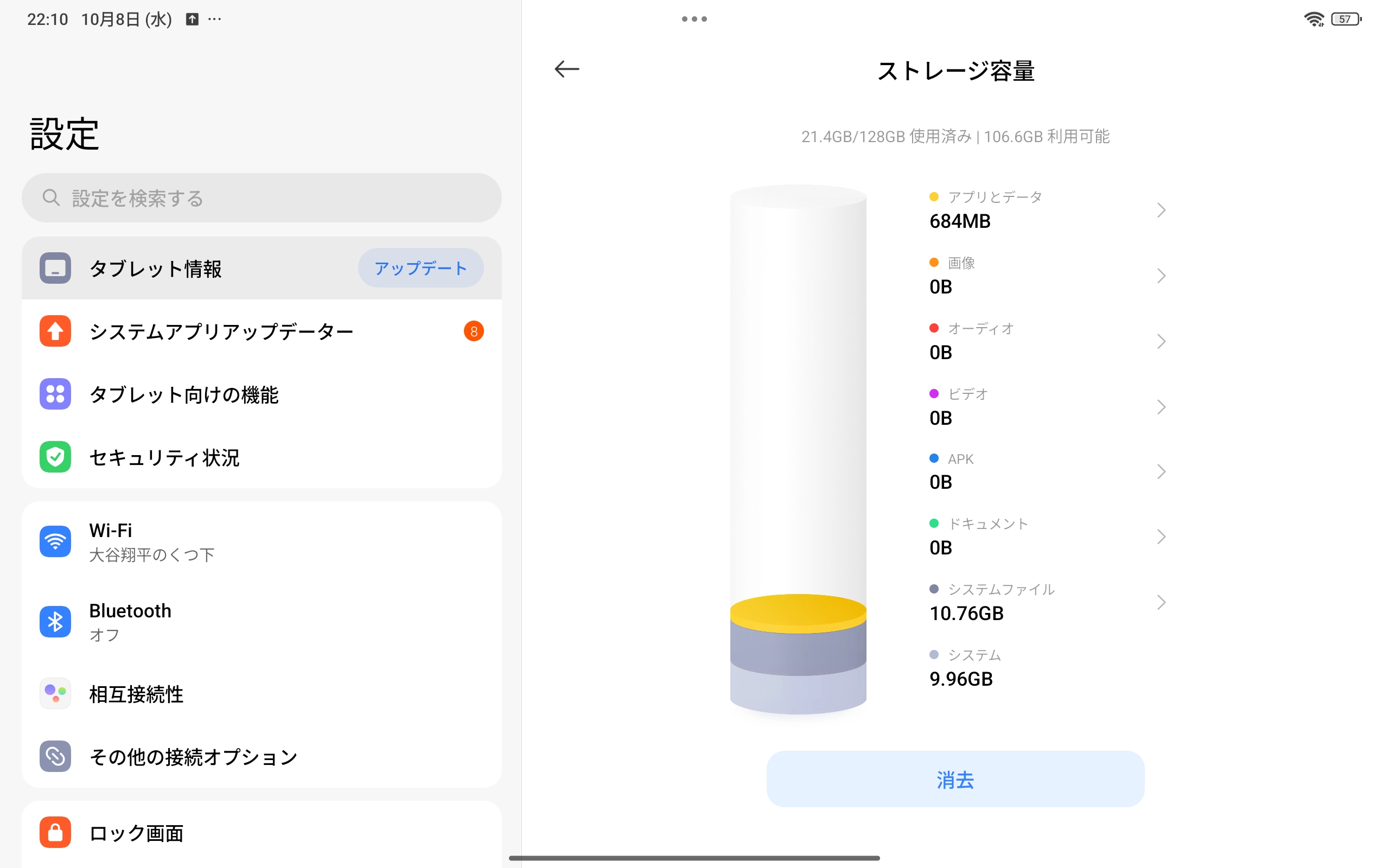Click the ロック画面 lock icon
The image size is (1389, 868).
tap(55, 832)
